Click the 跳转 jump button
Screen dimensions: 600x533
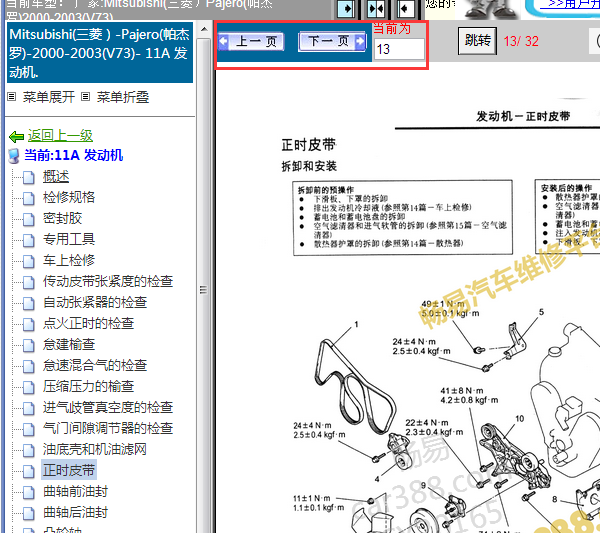click(478, 41)
